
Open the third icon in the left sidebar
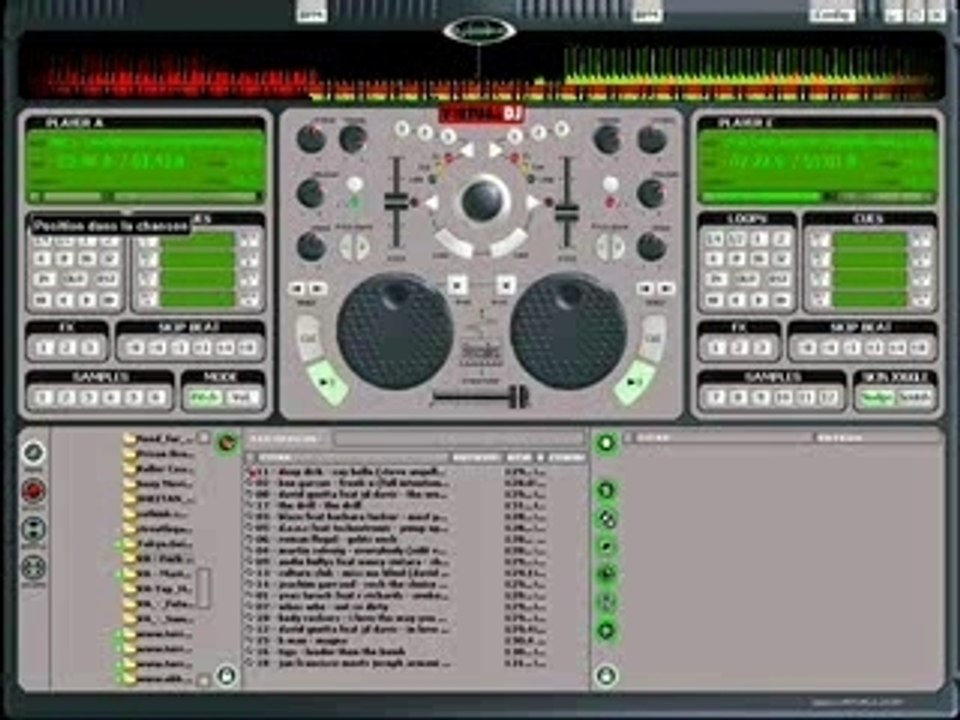[x=34, y=529]
